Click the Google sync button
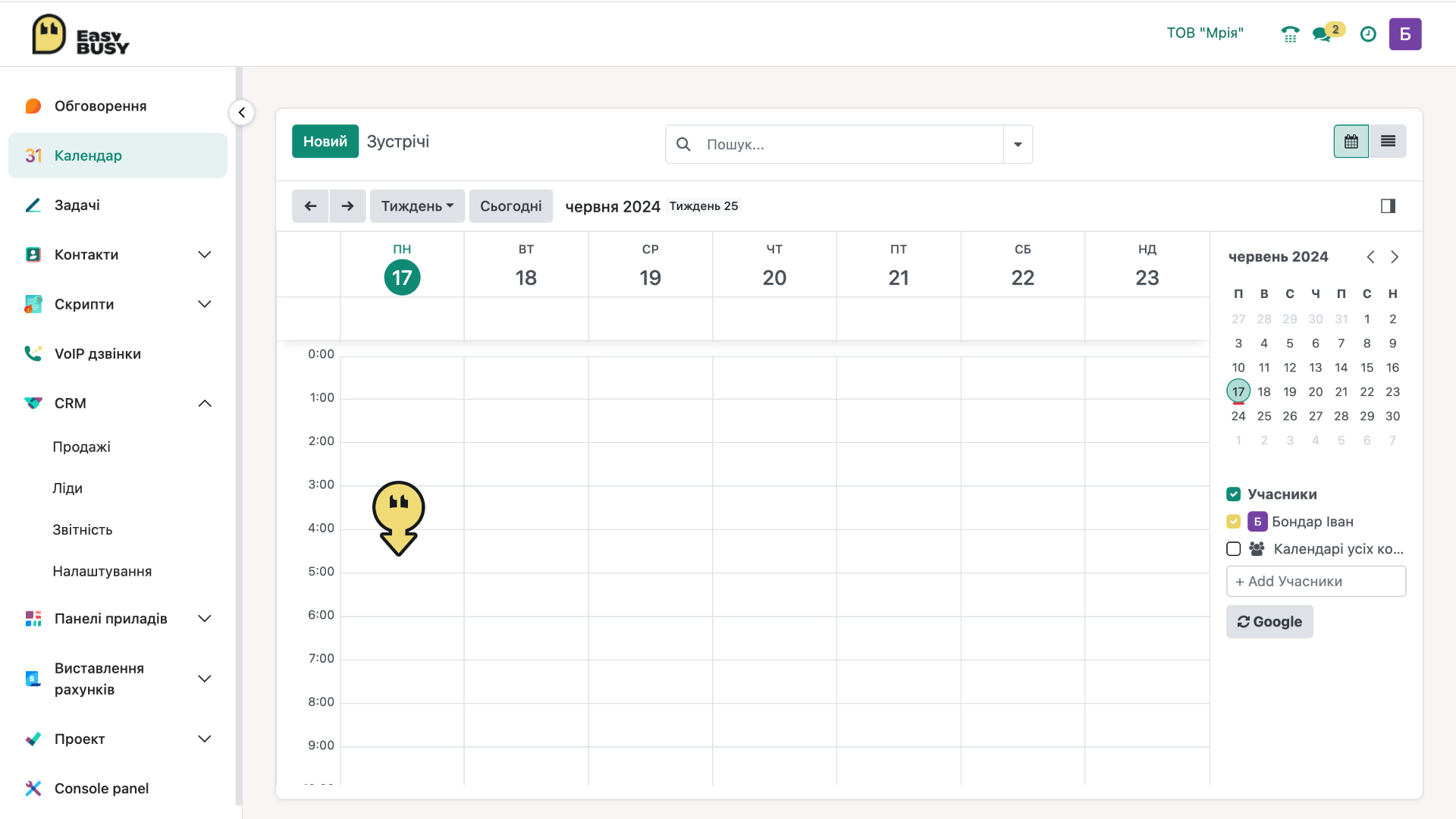The width and height of the screenshot is (1456, 819). (1269, 622)
